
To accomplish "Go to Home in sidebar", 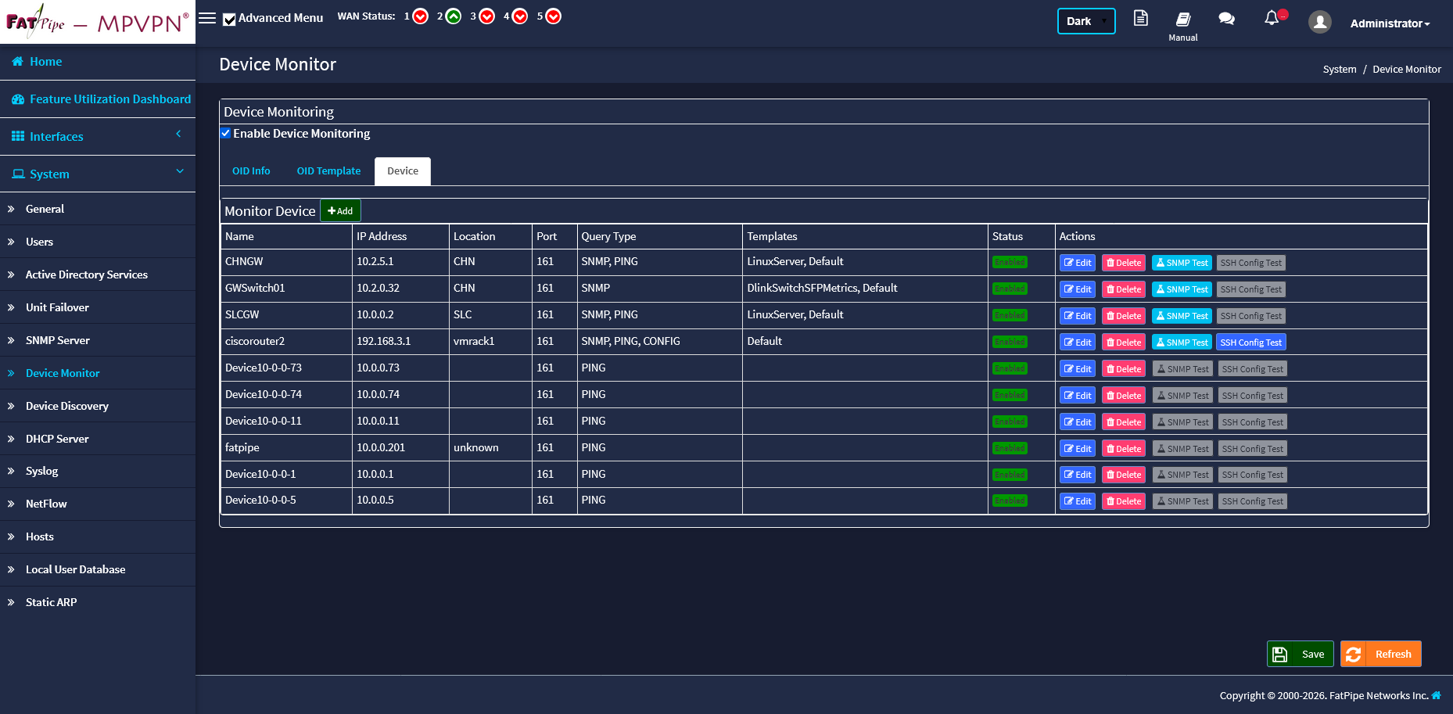I will coord(97,61).
